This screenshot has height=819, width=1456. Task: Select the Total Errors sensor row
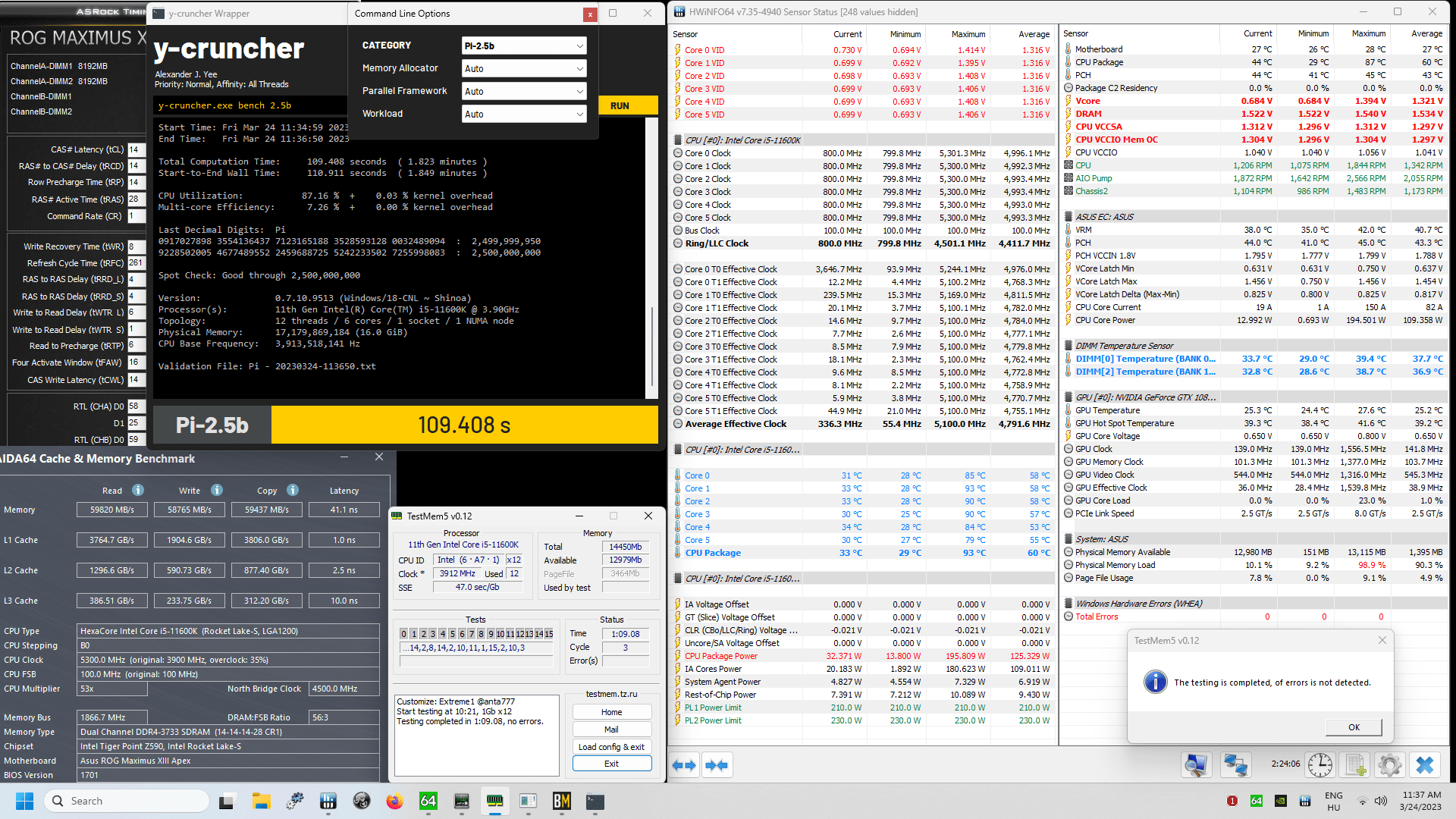1254,617
